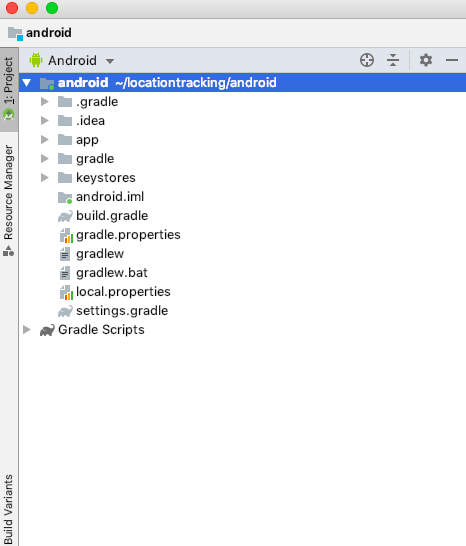466x546 pixels.
Task: Collapse the android root node arrow
Action: point(26,83)
